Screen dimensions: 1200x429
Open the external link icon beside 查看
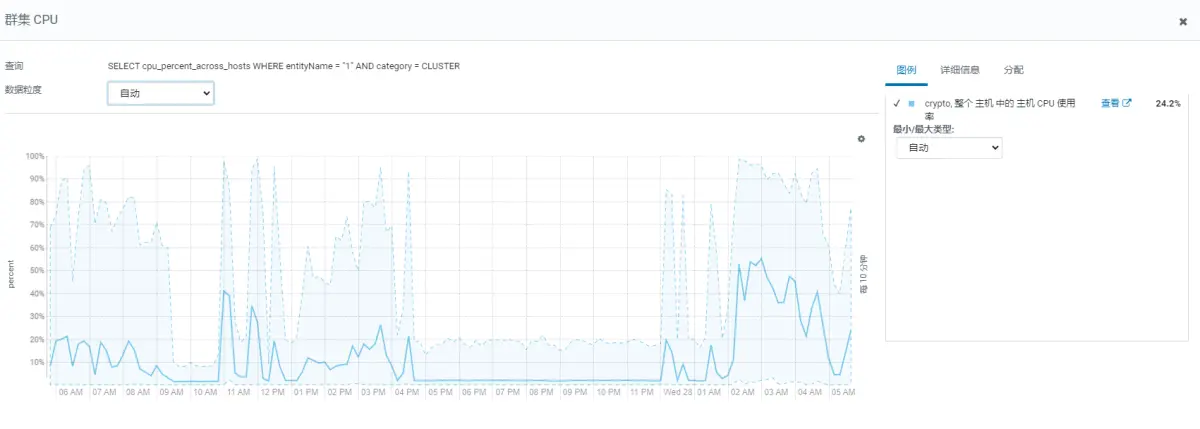[1127, 103]
